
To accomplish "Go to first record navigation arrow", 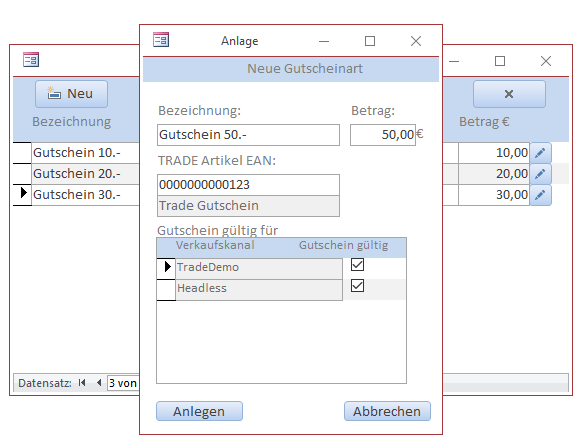I will pos(82,383).
